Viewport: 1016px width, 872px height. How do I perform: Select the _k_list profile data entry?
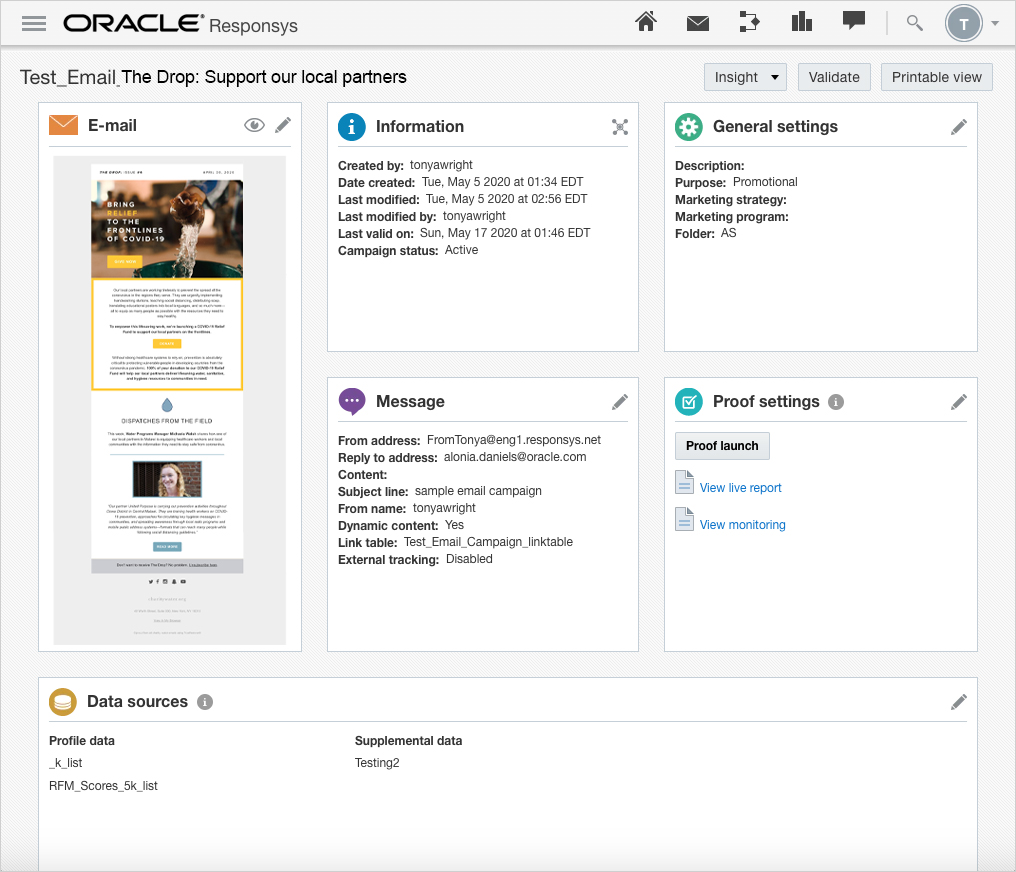[65, 763]
